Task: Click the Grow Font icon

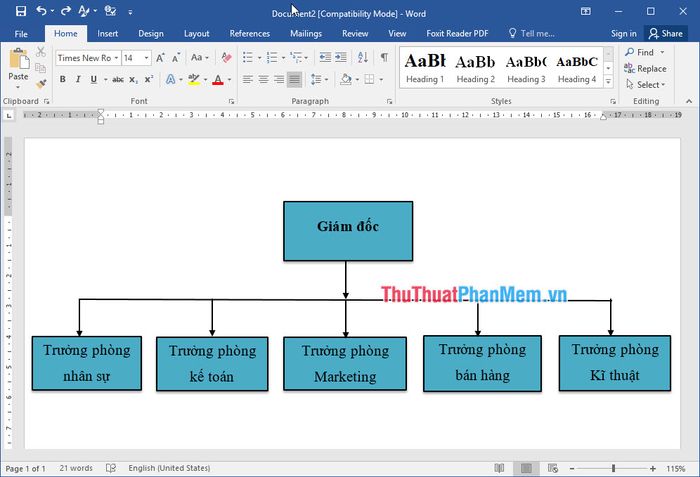Action: click(x=160, y=58)
